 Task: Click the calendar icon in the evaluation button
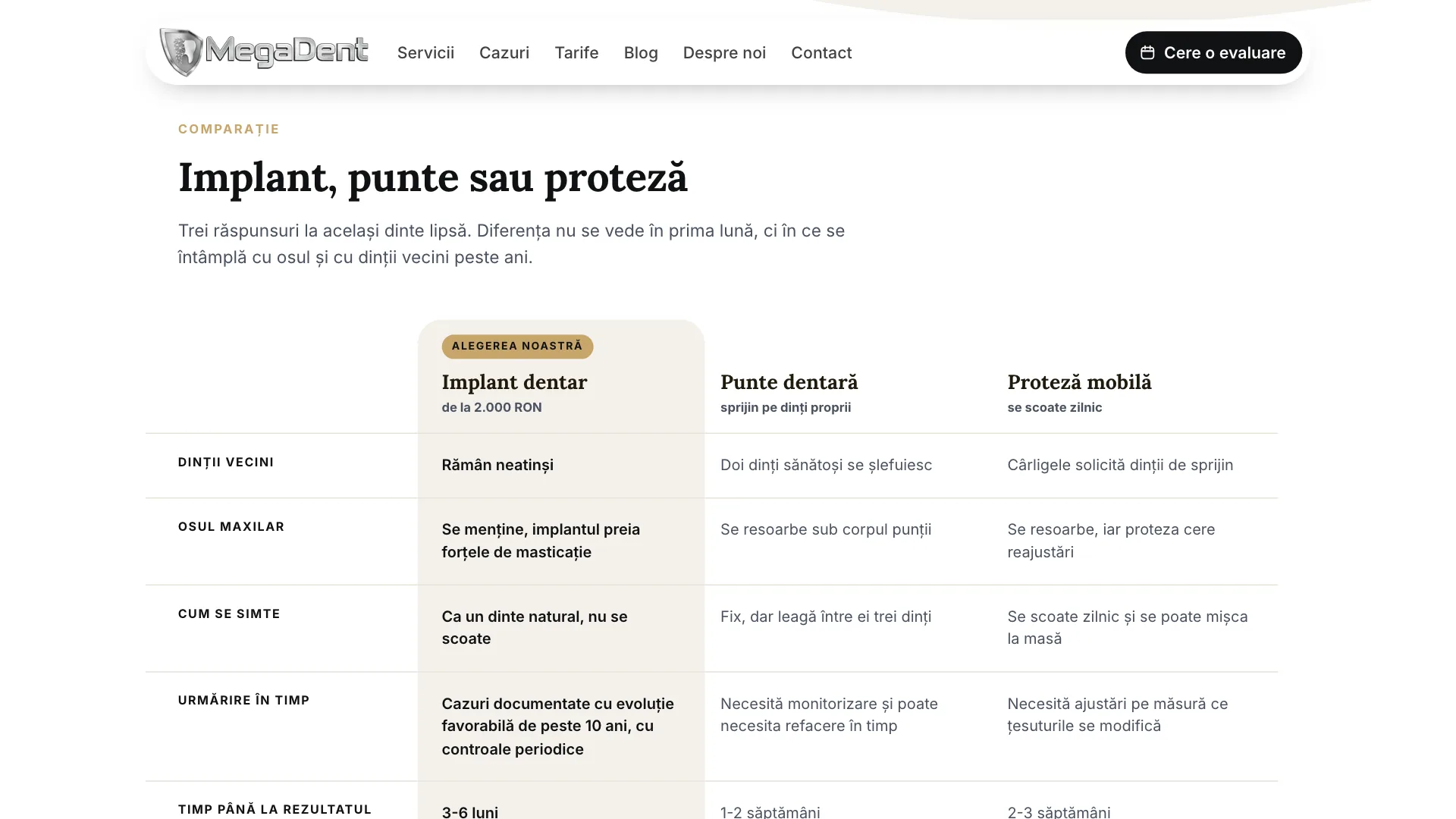[x=1147, y=52]
